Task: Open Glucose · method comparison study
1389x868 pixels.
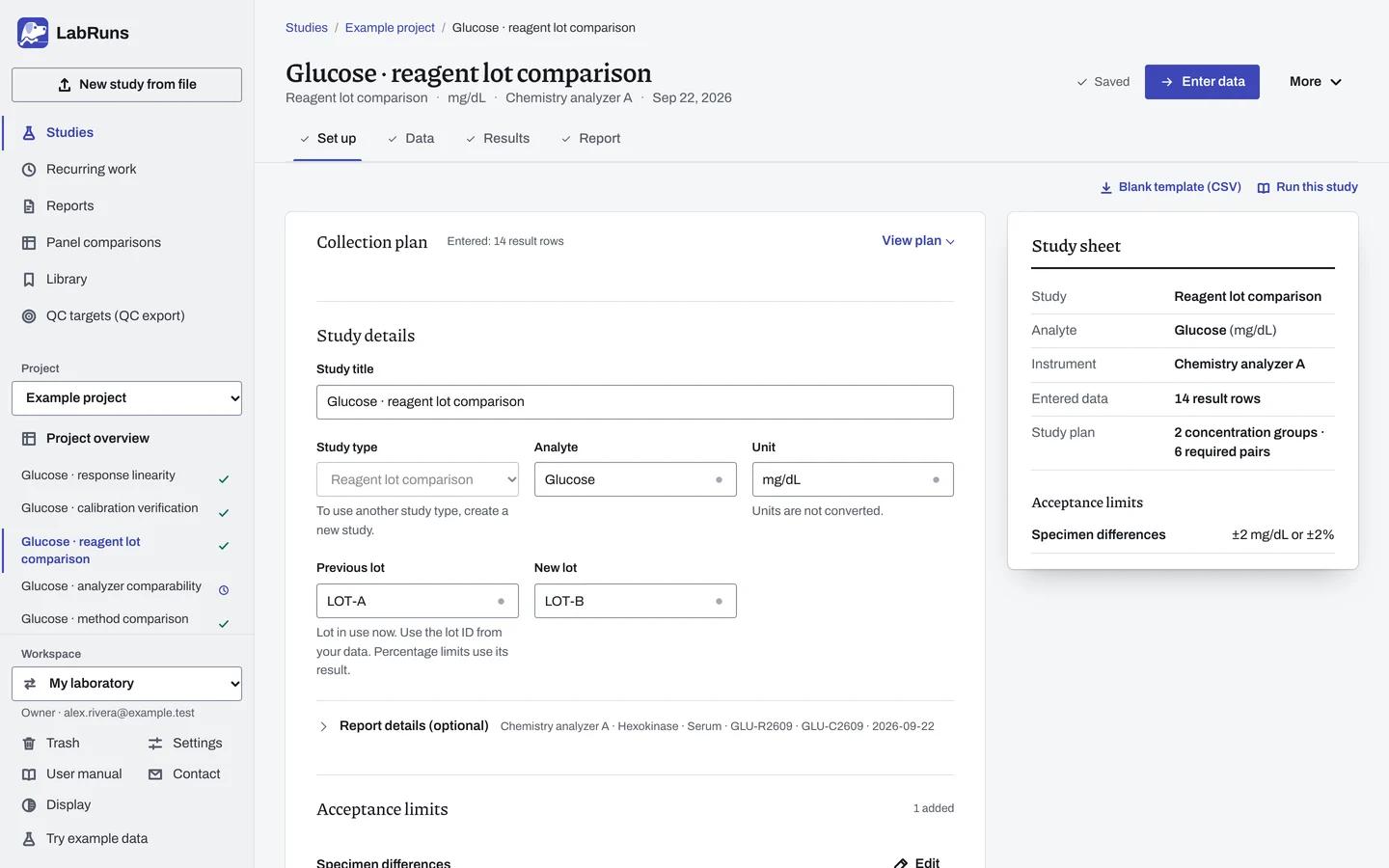Action: click(126, 619)
